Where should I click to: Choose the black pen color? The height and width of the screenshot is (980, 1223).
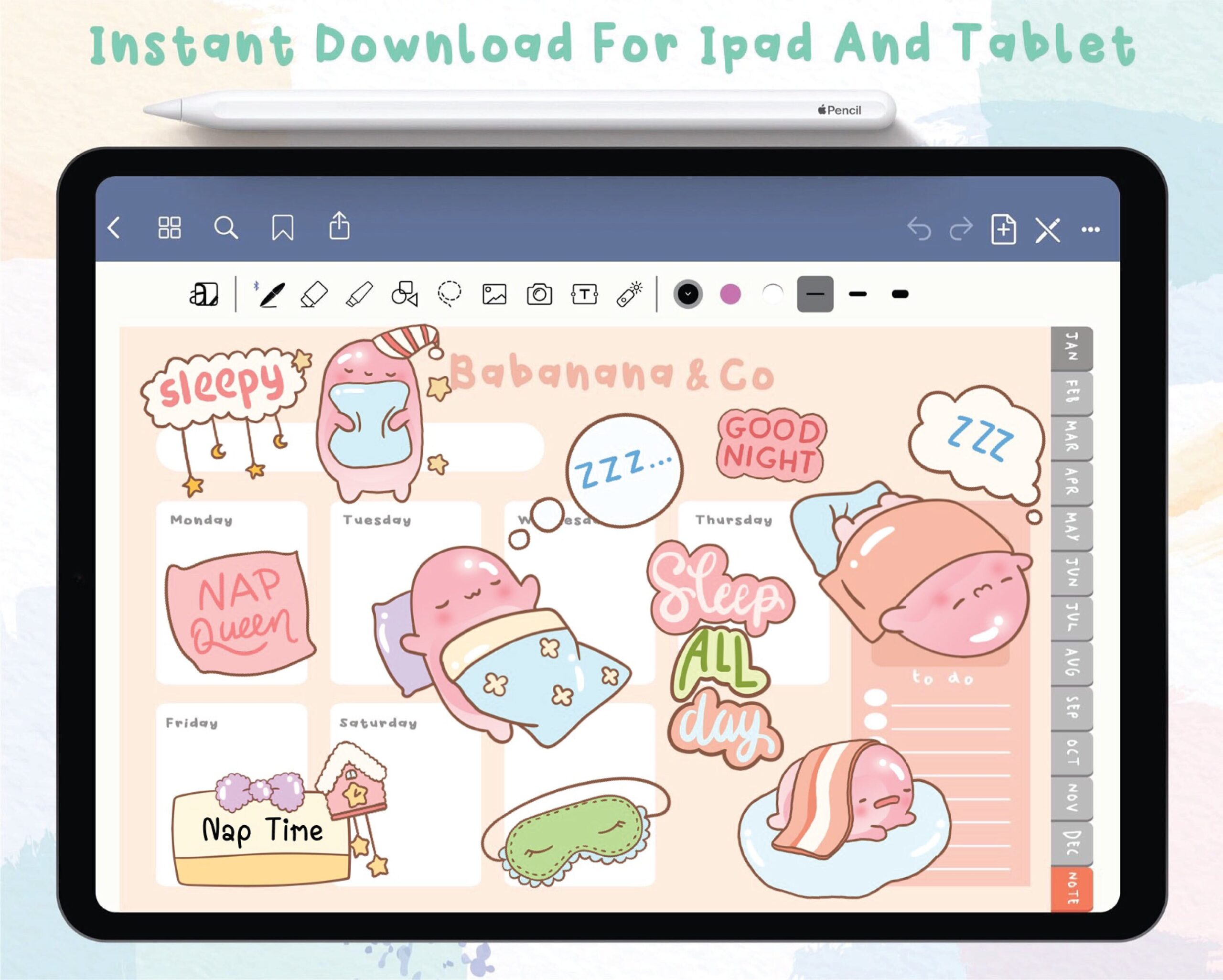(x=688, y=294)
